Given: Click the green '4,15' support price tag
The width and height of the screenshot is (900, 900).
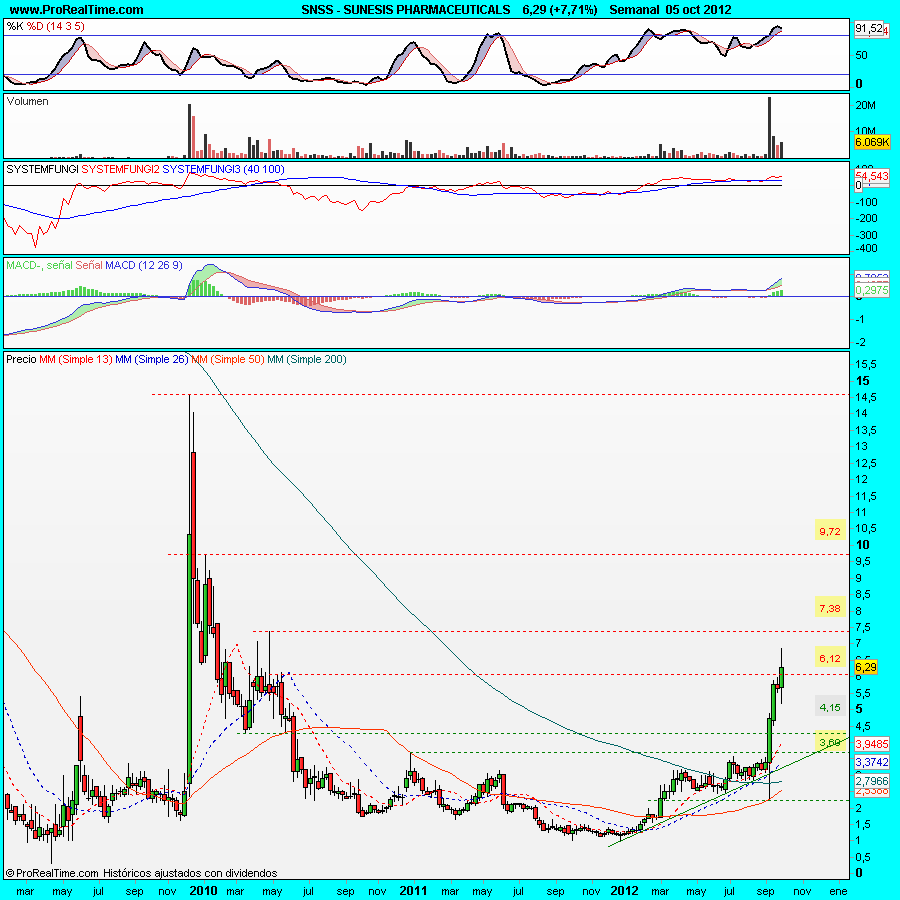Looking at the screenshot, I should pos(830,708).
